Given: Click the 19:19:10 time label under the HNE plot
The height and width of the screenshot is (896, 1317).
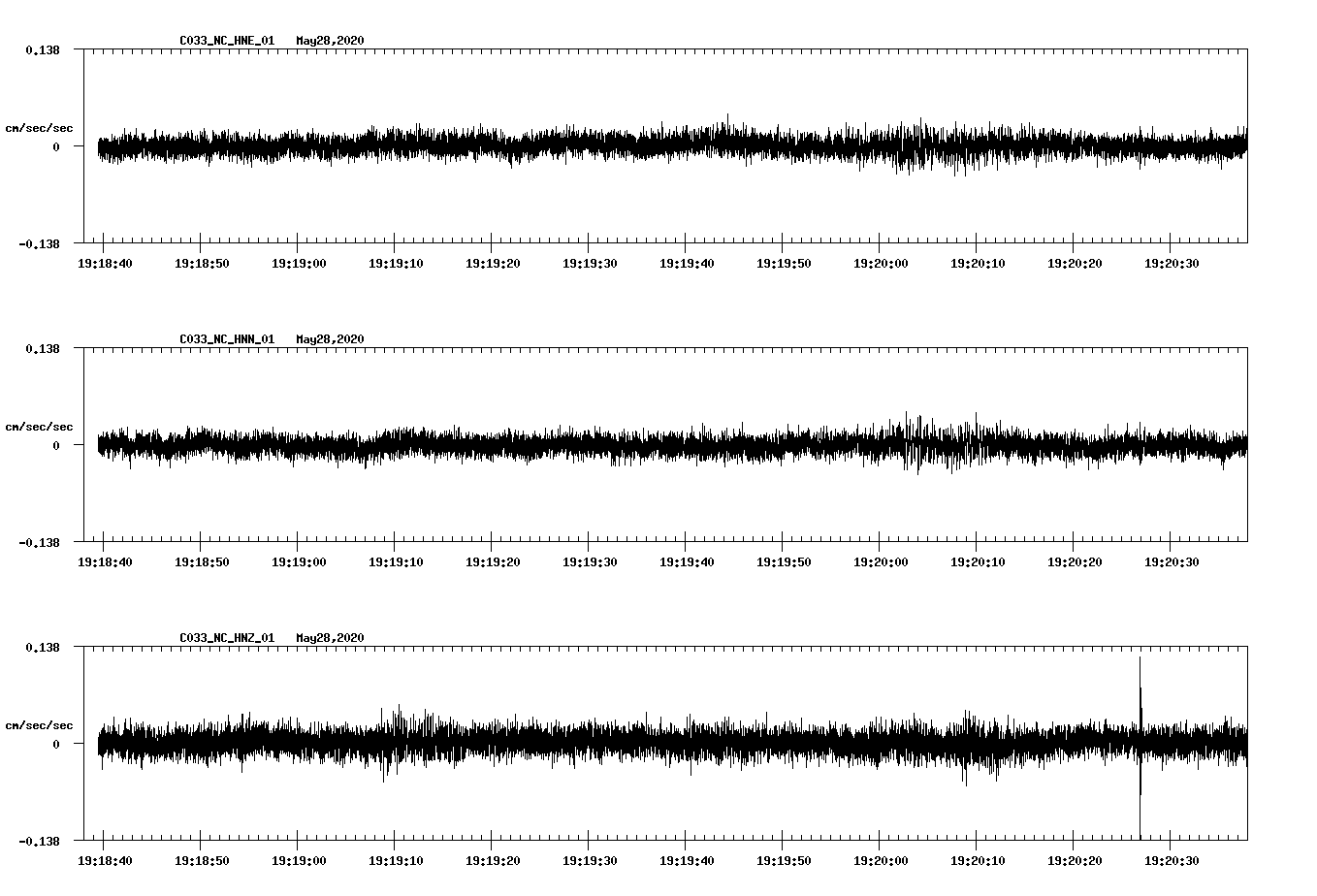Looking at the screenshot, I should [396, 263].
